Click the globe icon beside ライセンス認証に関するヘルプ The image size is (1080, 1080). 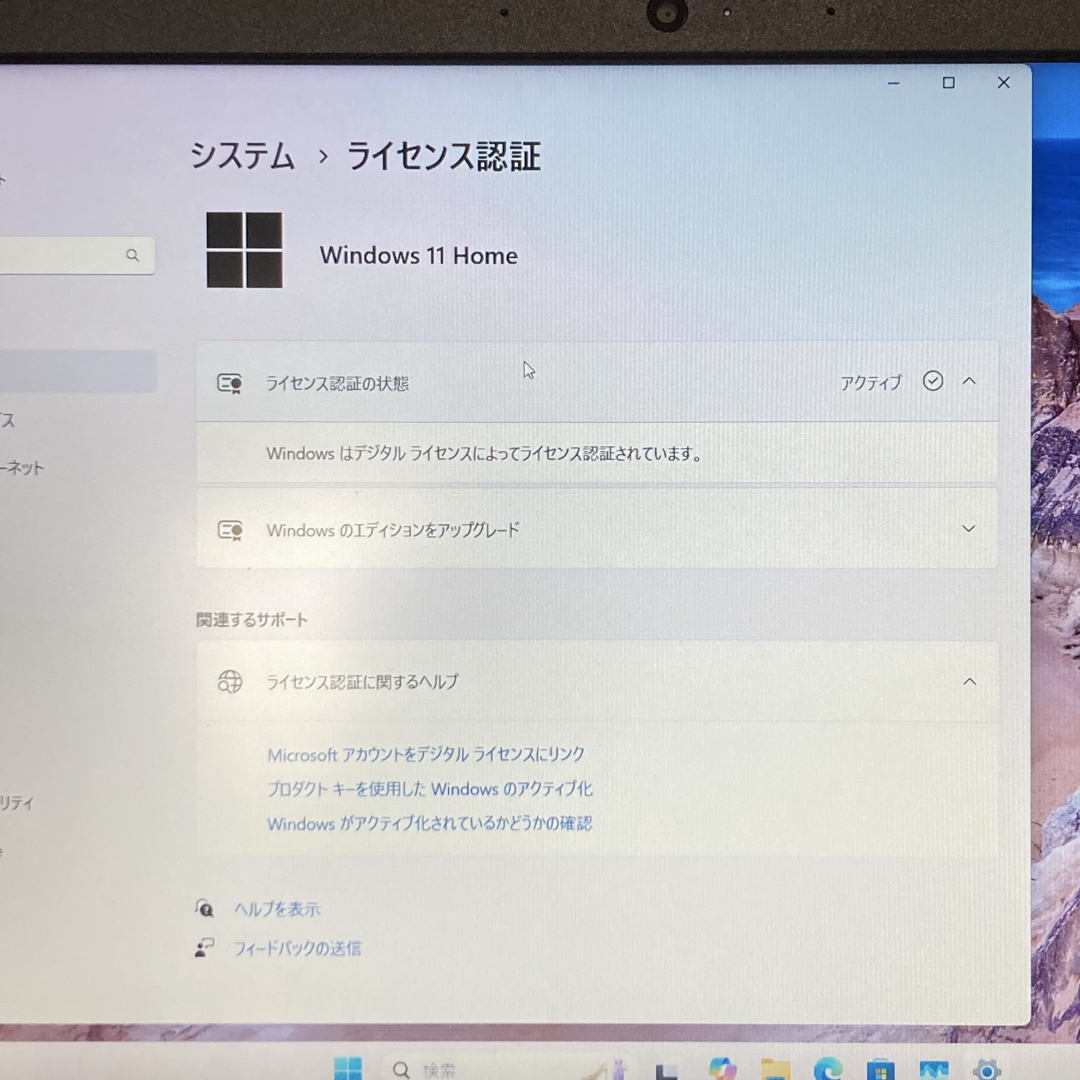[x=230, y=681]
